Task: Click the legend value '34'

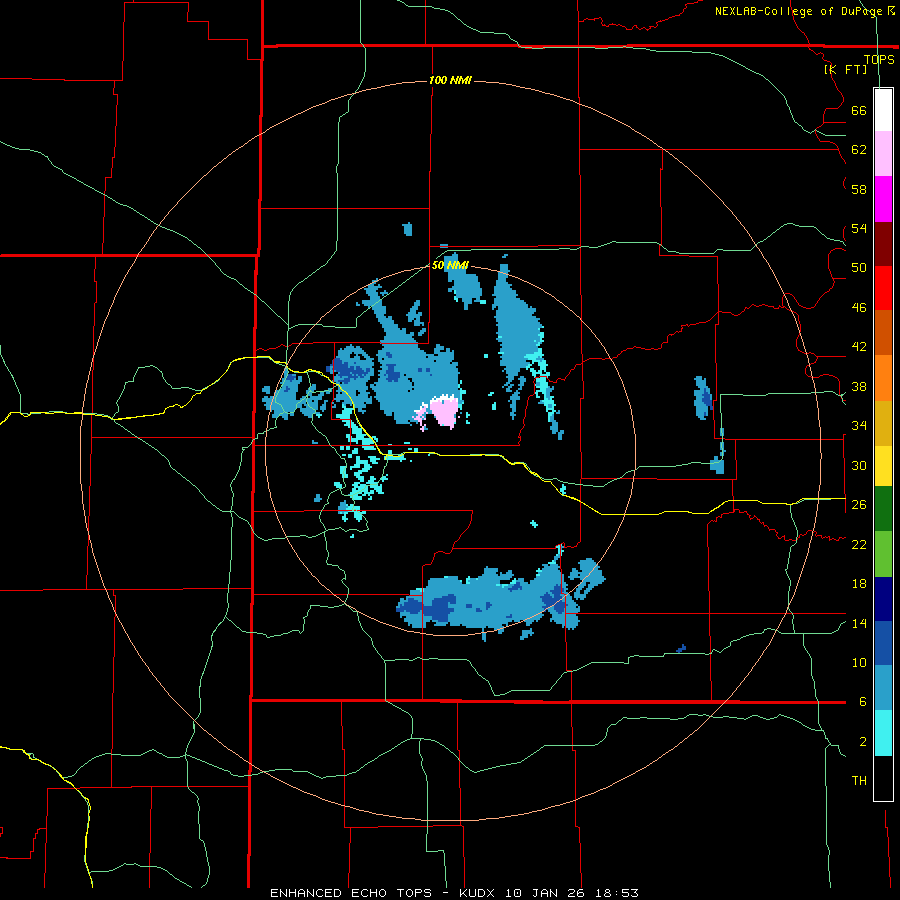Action: click(x=859, y=426)
